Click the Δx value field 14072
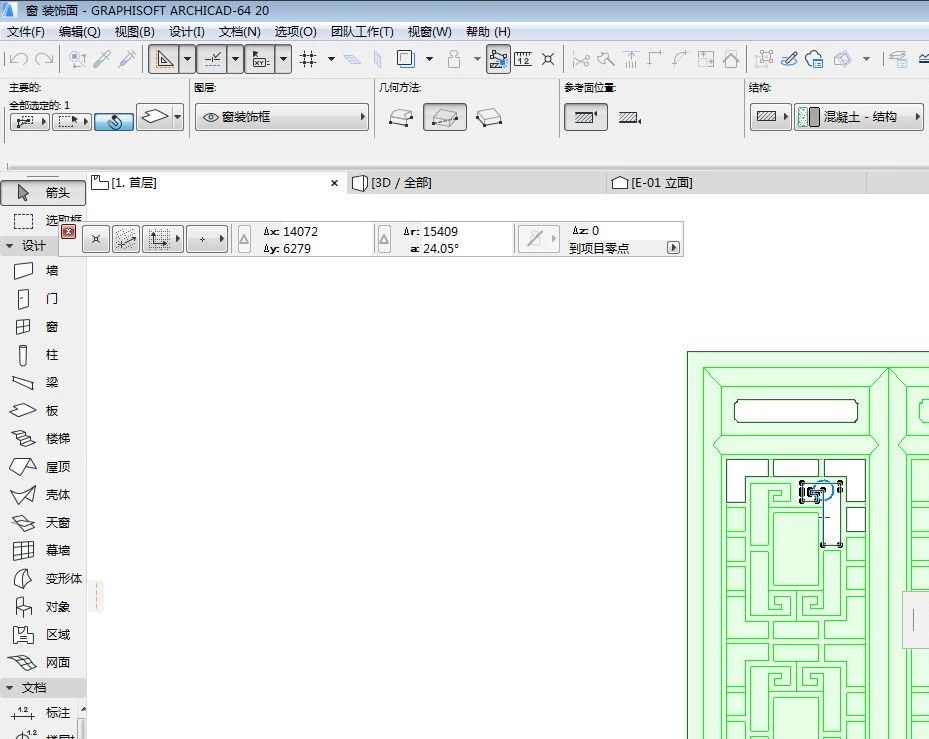 pos(300,231)
